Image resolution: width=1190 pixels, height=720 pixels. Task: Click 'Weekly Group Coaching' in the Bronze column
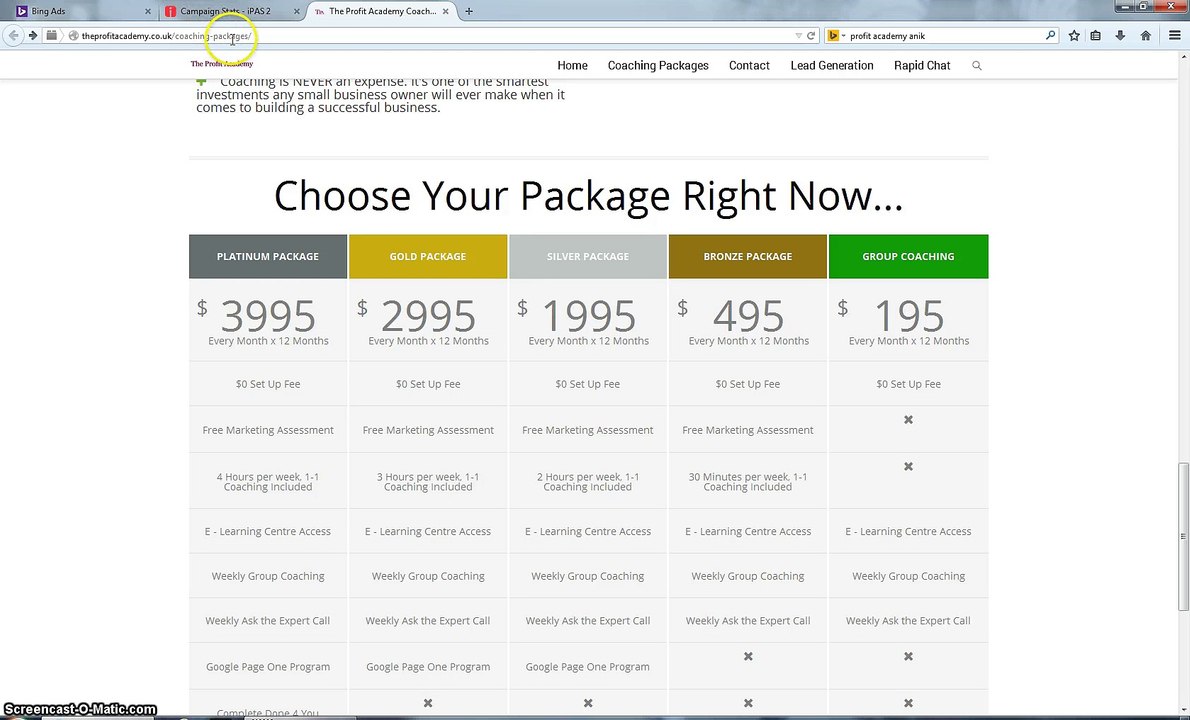748,576
